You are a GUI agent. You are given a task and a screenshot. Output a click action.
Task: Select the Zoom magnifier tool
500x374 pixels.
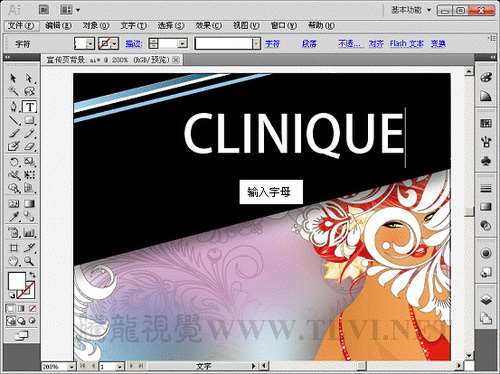[x=29, y=261]
